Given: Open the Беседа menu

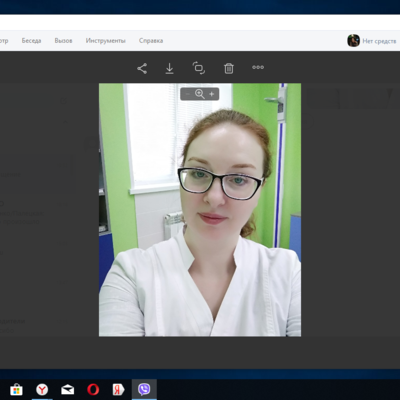Looking at the screenshot, I should pos(31,41).
